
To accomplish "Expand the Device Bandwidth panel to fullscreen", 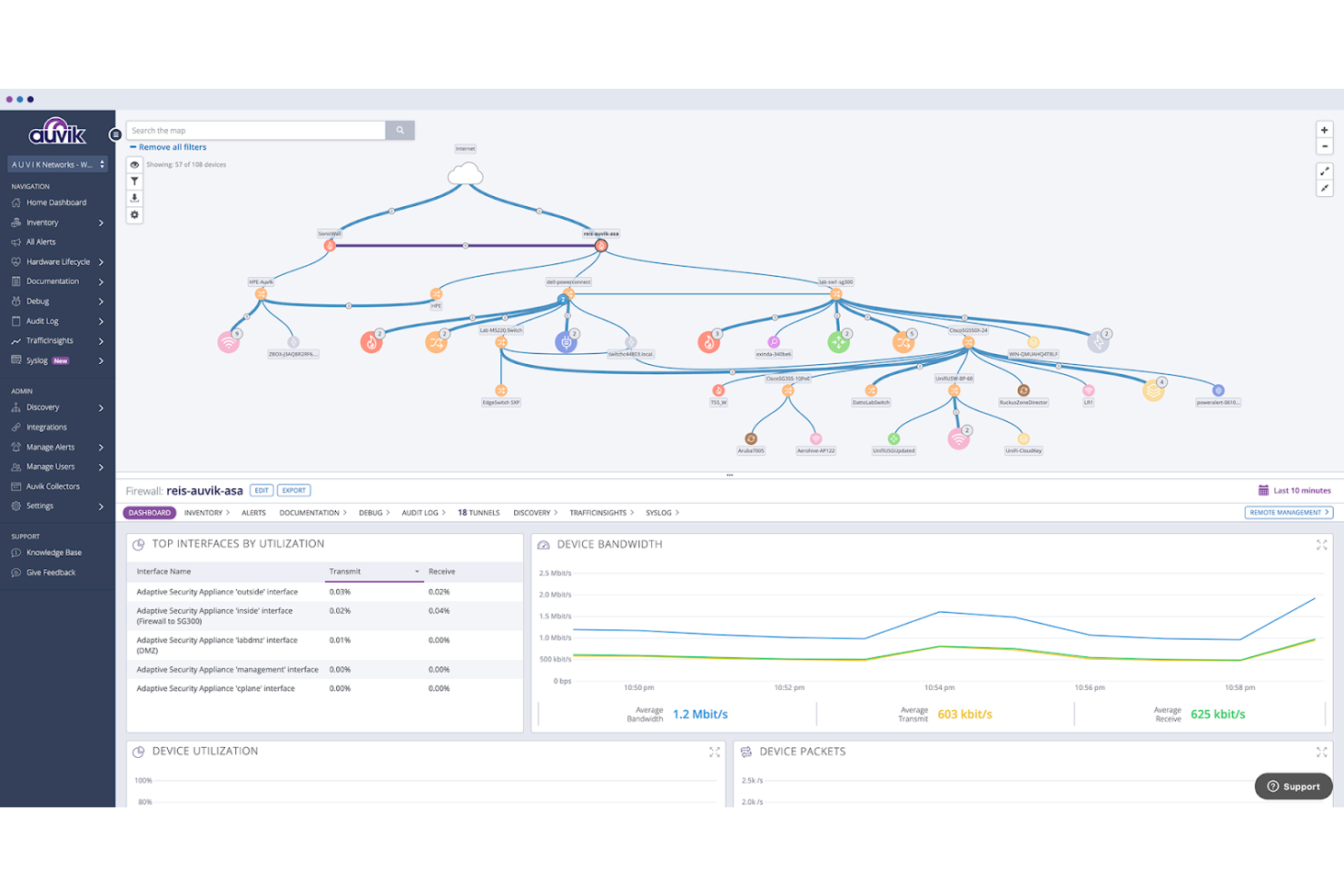I will point(1321,545).
